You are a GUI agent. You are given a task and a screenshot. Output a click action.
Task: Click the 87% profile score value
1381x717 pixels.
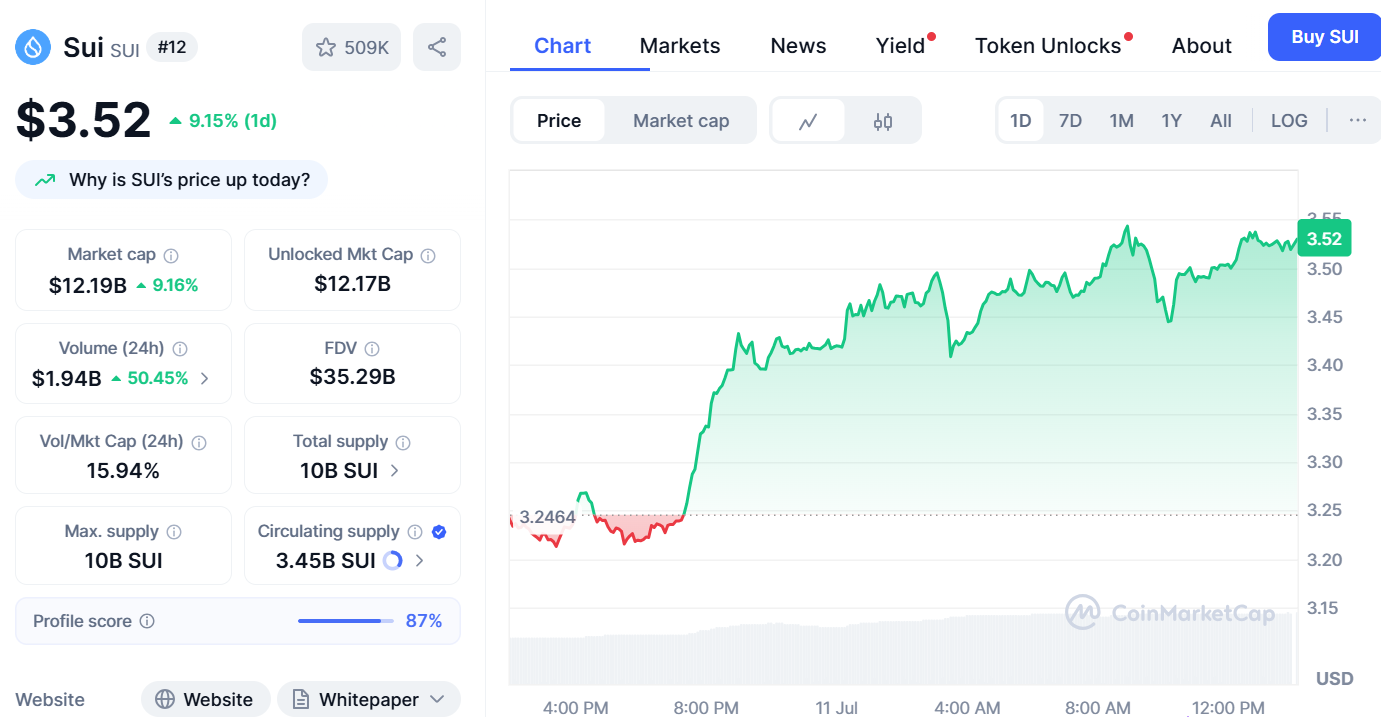click(424, 621)
